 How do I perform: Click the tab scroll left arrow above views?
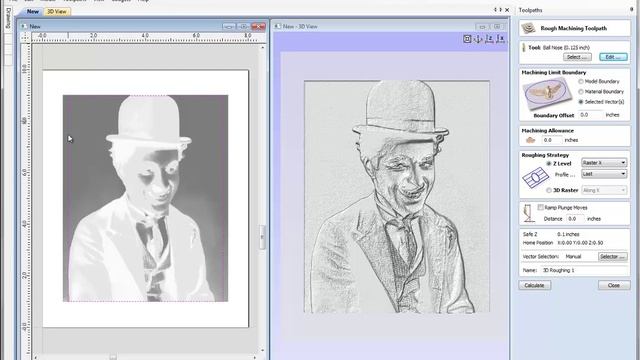[x=496, y=10]
